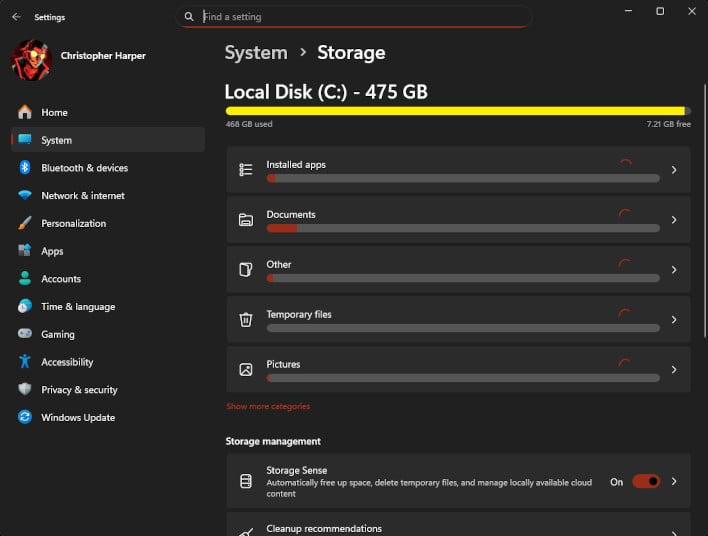
Task: Open Gaming settings
Action: [x=108, y=334]
